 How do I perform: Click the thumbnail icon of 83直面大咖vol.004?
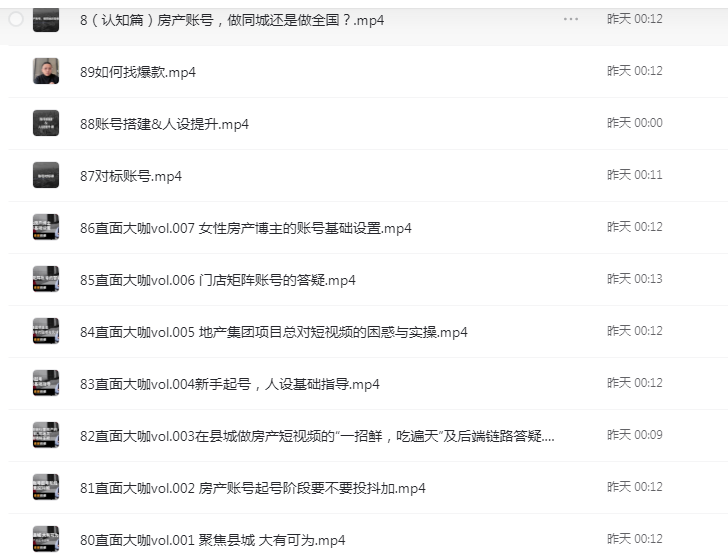pyautogui.click(x=46, y=383)
